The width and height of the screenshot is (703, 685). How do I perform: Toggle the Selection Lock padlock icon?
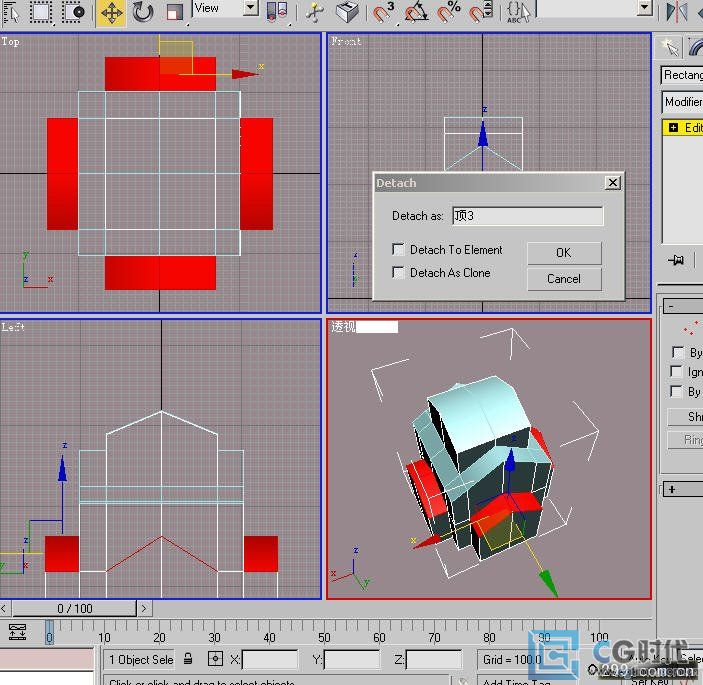[x=188, y=659]
